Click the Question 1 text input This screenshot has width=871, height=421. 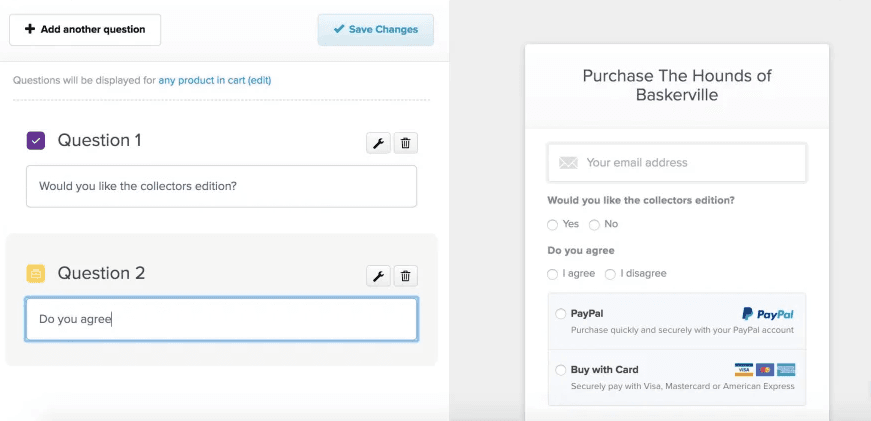tap(221, 186)
